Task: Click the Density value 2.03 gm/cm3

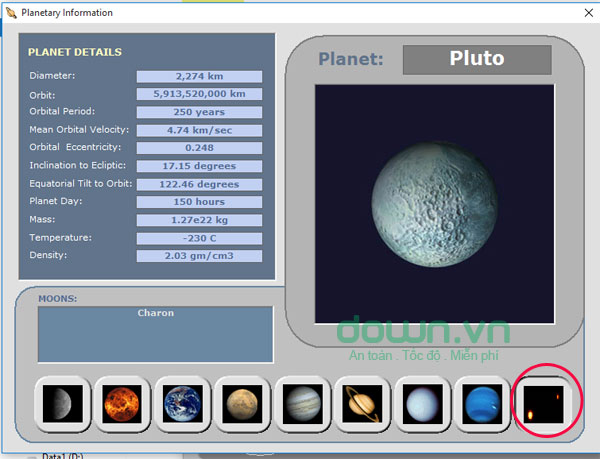Action: pos(199,256)
